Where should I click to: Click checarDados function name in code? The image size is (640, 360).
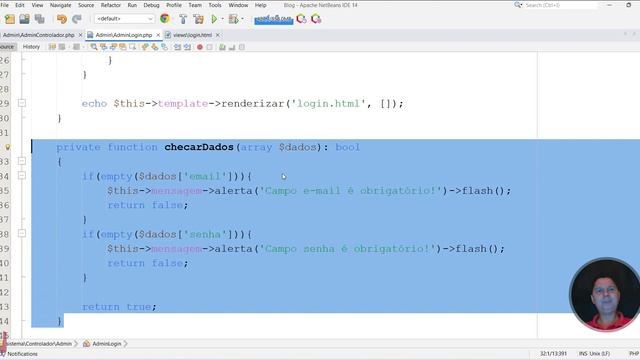click(x=199, y=147)
